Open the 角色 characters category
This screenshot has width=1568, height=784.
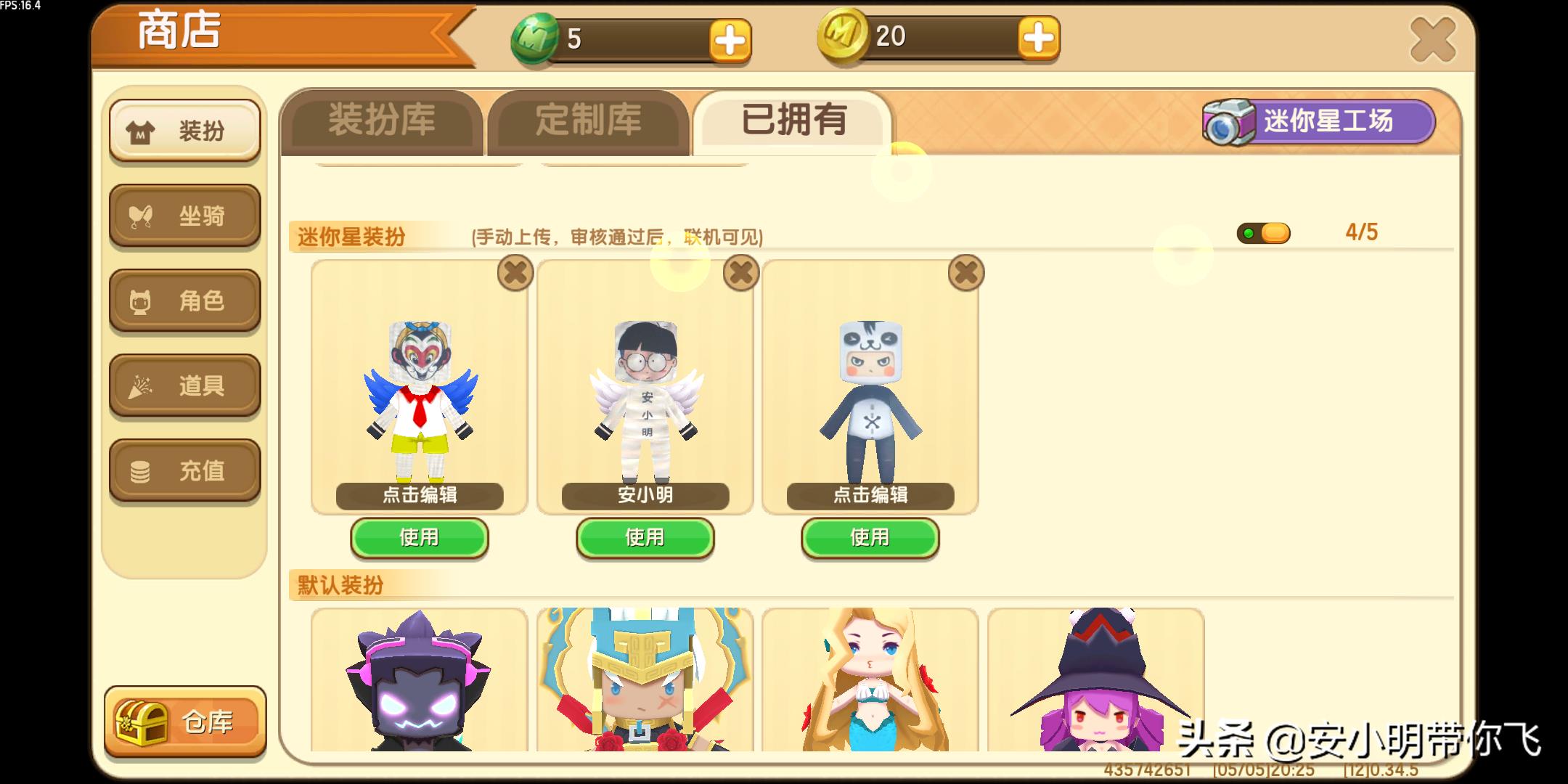pos(185,301)
